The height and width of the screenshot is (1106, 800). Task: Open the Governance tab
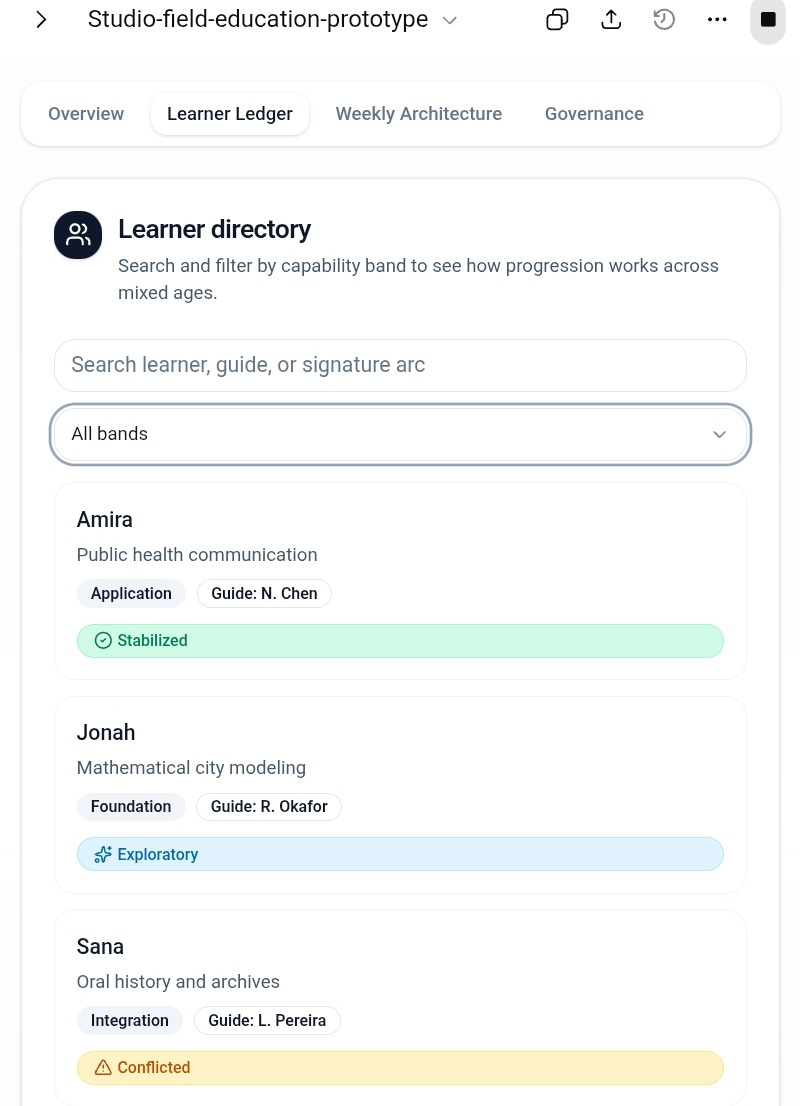[594, 113]
